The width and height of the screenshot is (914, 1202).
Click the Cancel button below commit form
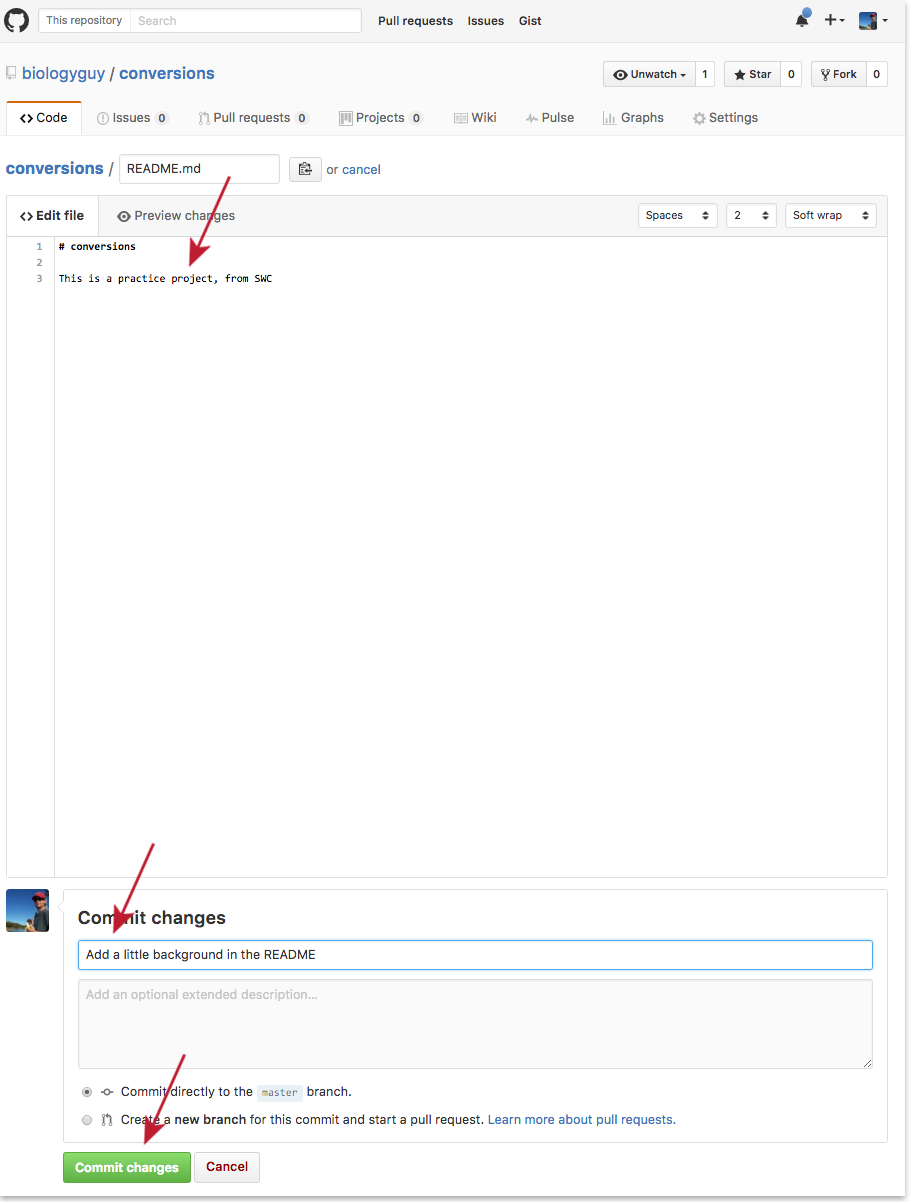pyautogui.click(x=227, y=1167)
